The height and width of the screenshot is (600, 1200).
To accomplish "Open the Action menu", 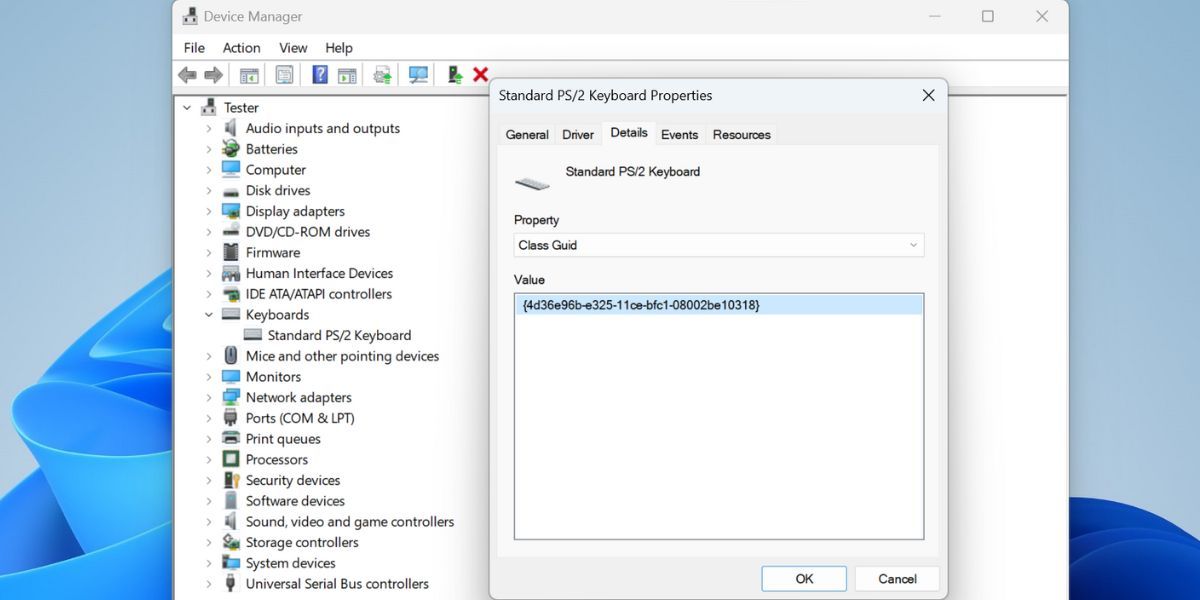I will click(241, 47).
